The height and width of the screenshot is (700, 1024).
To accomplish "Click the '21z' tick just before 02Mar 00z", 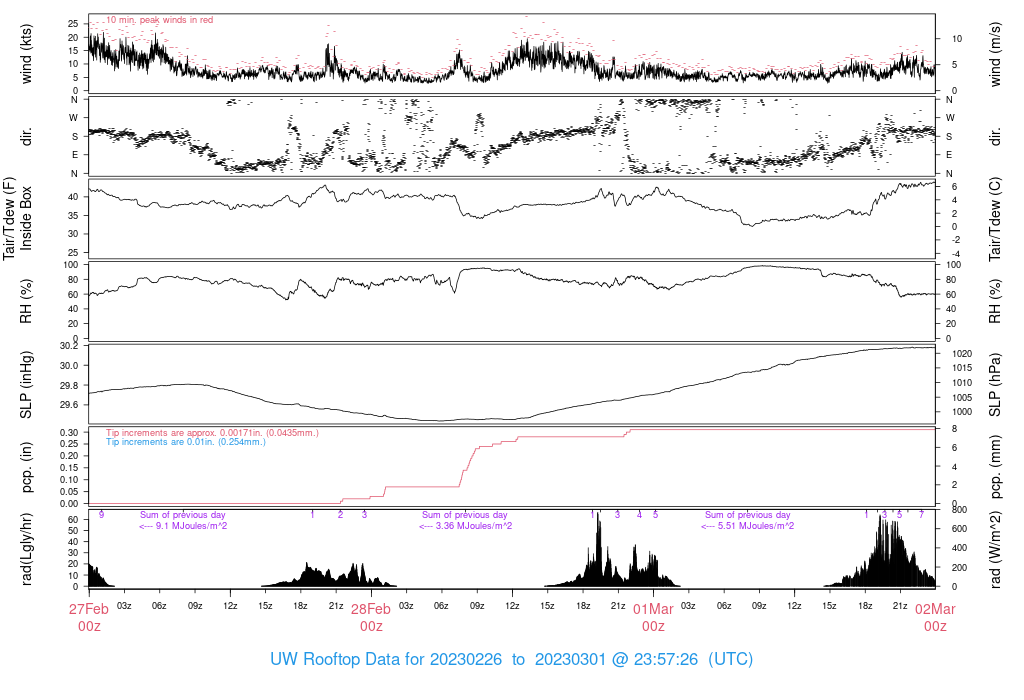I will pos(900,606).
